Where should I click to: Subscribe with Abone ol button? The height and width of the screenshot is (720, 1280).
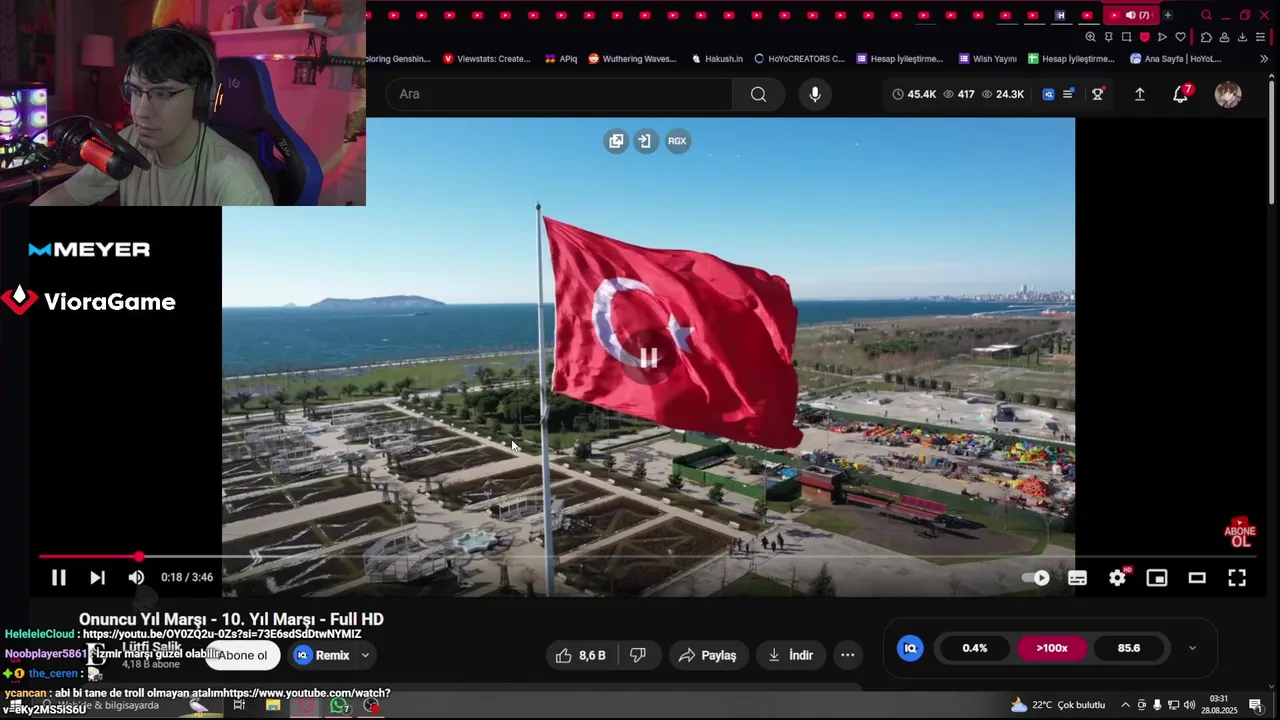point(243,655)
